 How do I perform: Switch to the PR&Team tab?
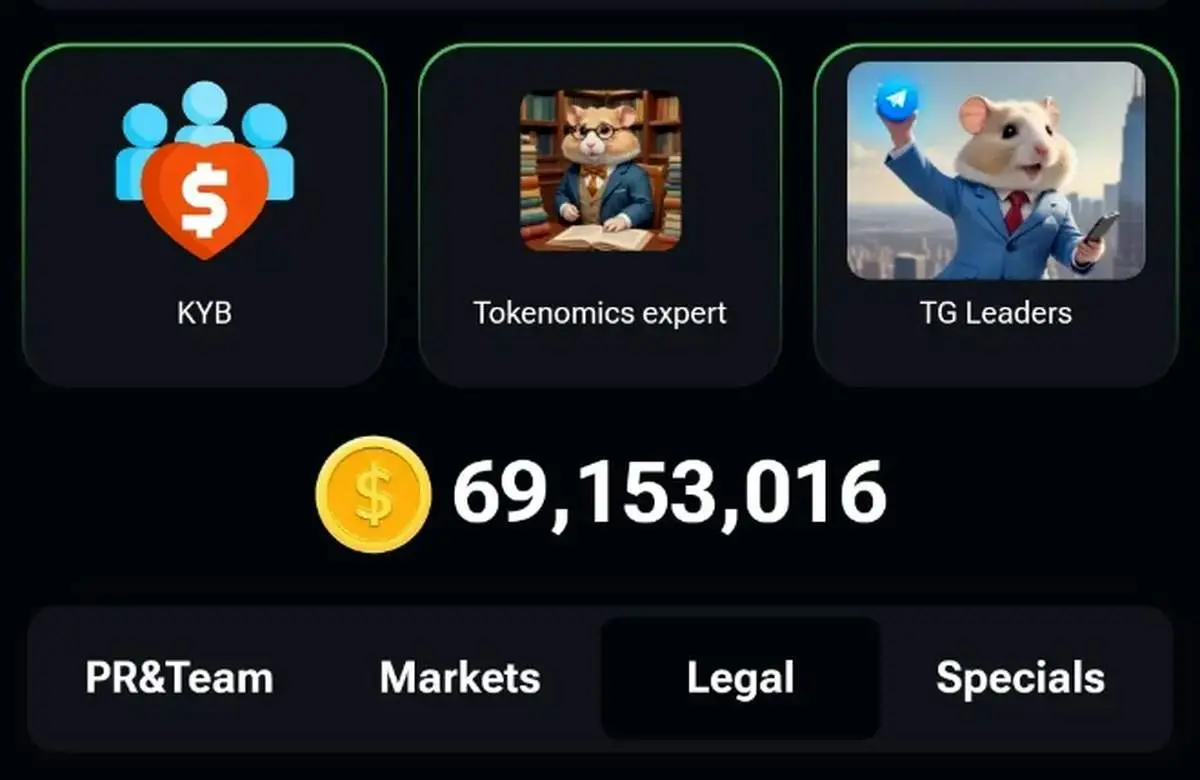click(179, 678)
